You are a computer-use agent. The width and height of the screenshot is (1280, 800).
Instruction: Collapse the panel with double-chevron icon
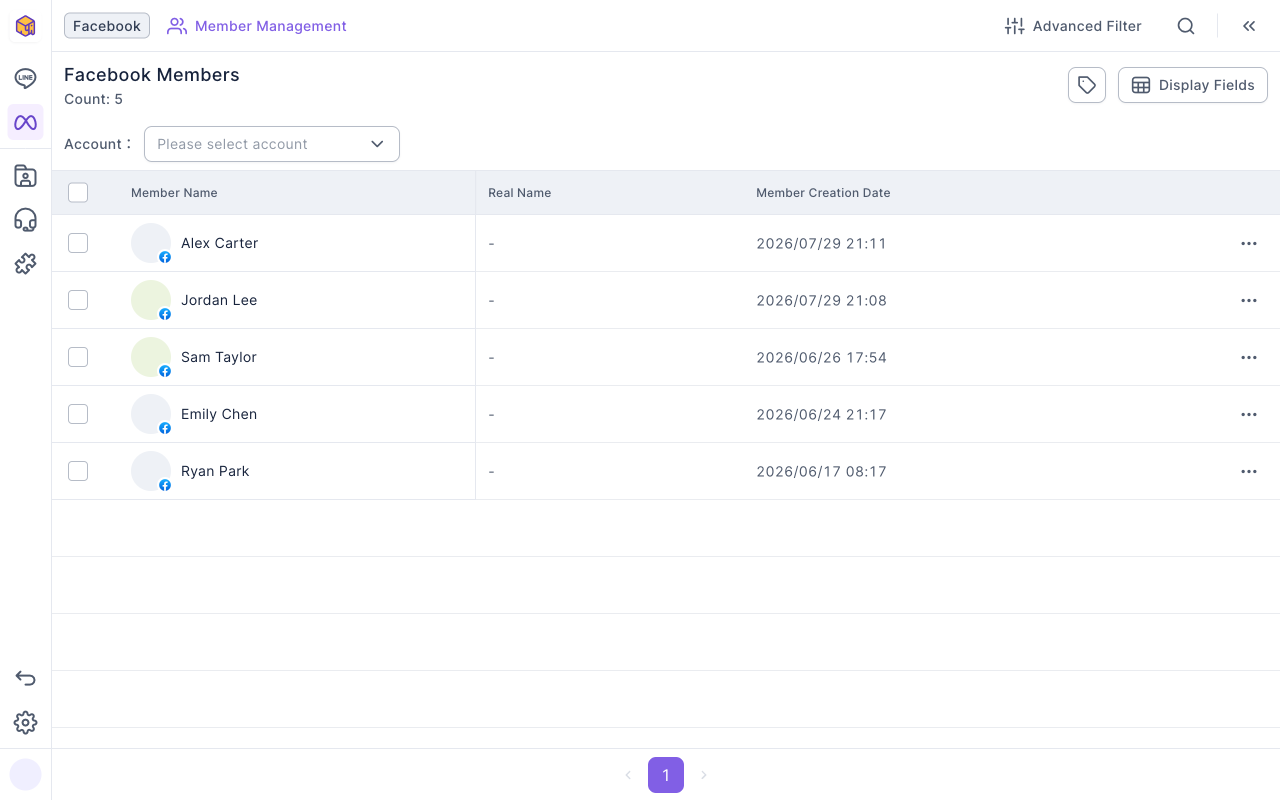(x=1249, y=26)
